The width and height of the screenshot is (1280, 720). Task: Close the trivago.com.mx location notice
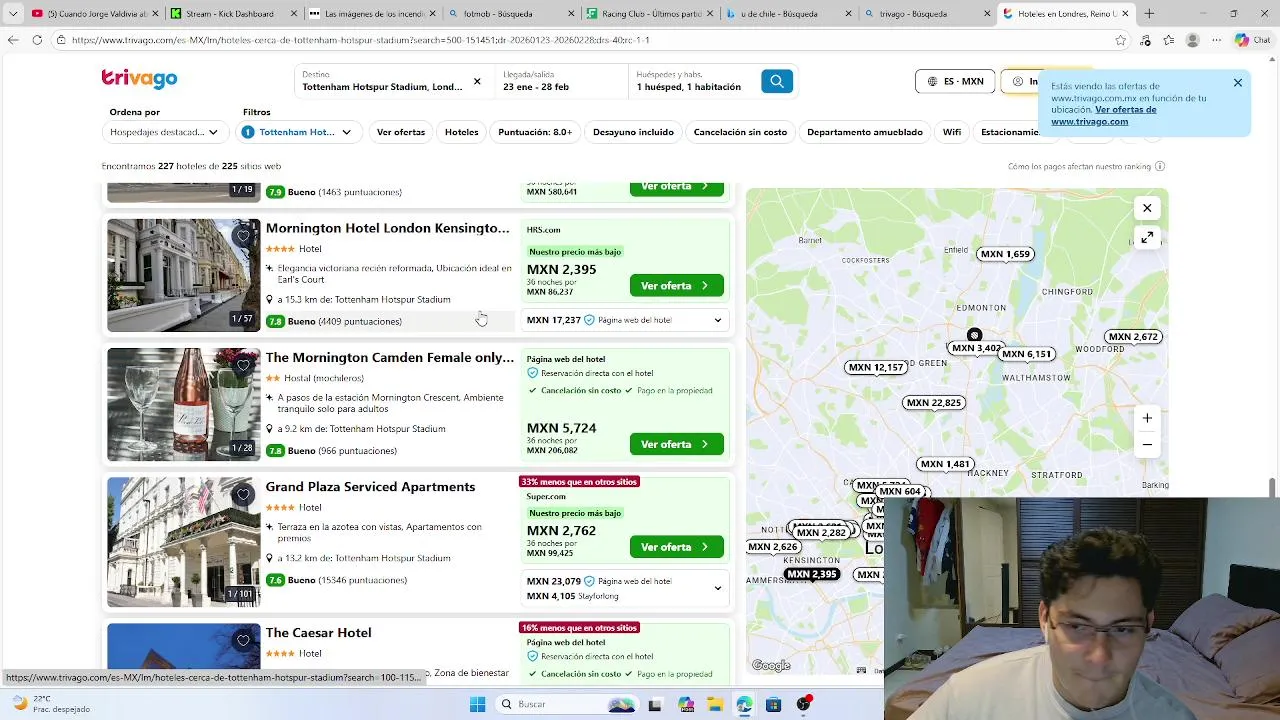pos(1237,83)
